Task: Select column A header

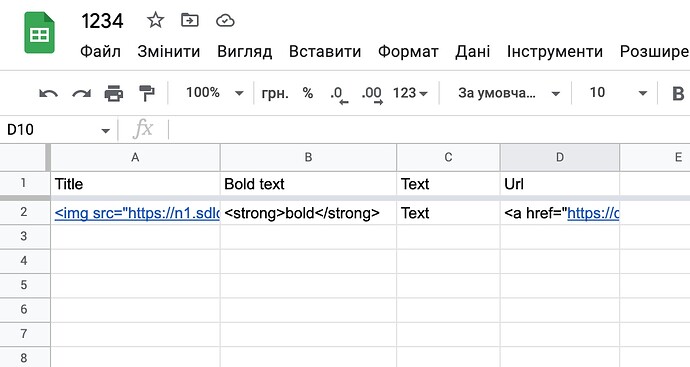Action: coord(135,158)
